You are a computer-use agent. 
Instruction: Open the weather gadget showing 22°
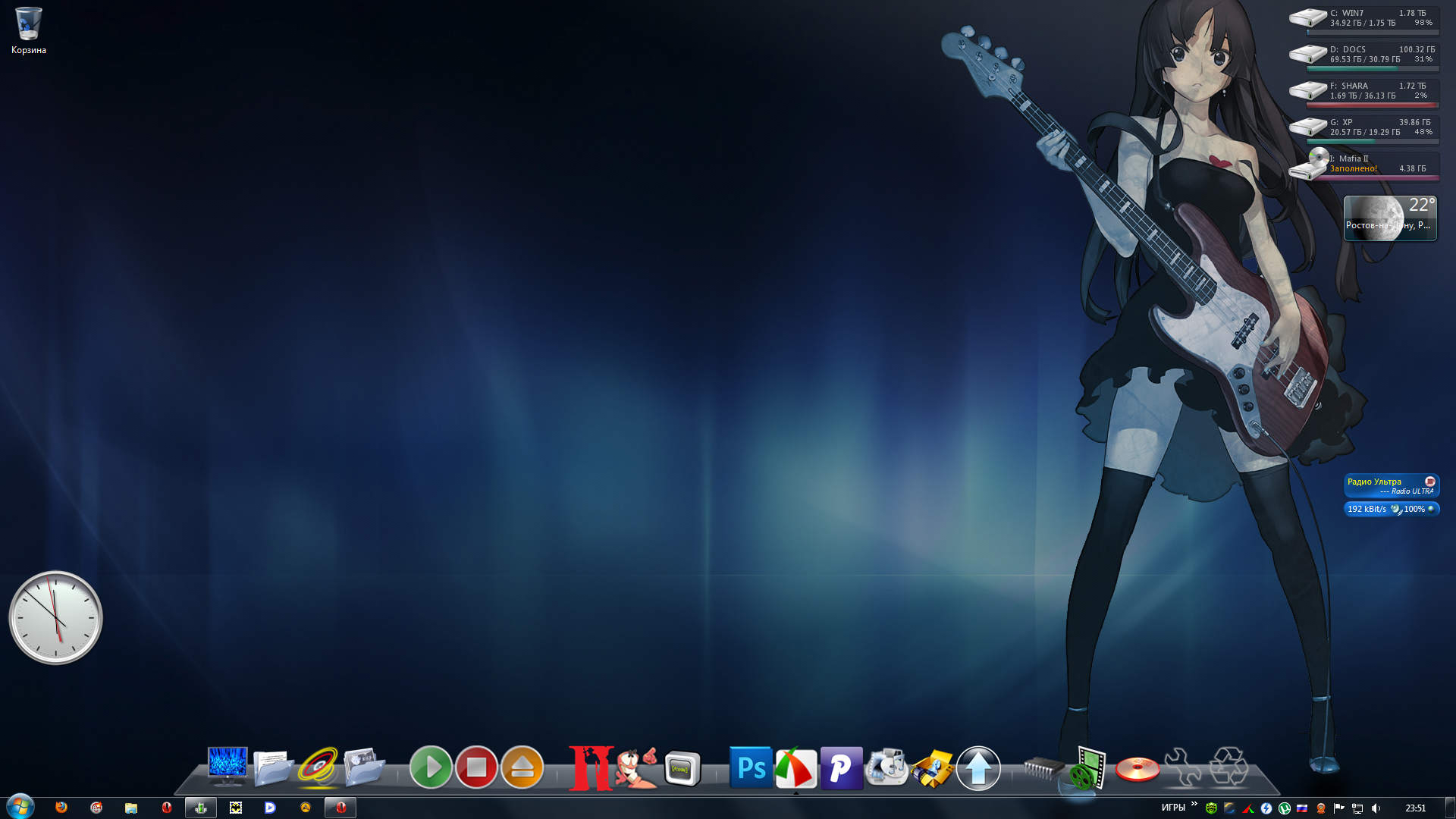coord(1390,218)
